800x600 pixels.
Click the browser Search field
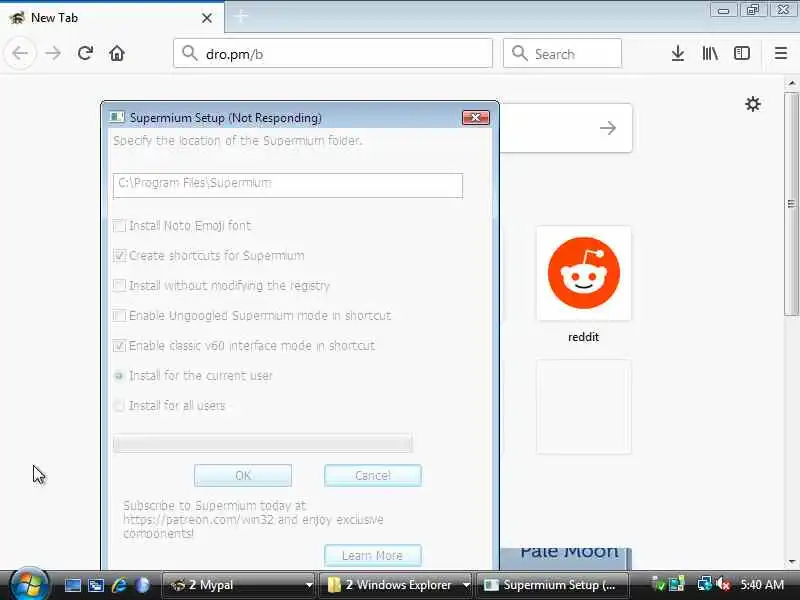[562, 53]
